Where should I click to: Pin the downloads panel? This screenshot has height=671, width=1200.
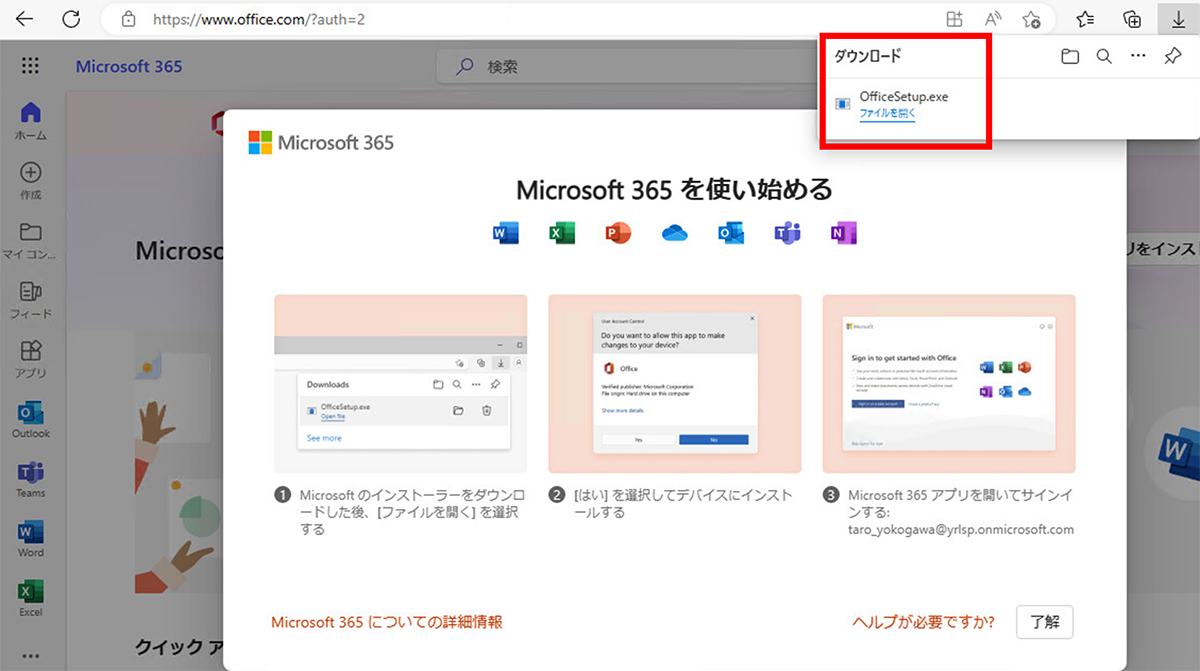(x=1173, y=57)
